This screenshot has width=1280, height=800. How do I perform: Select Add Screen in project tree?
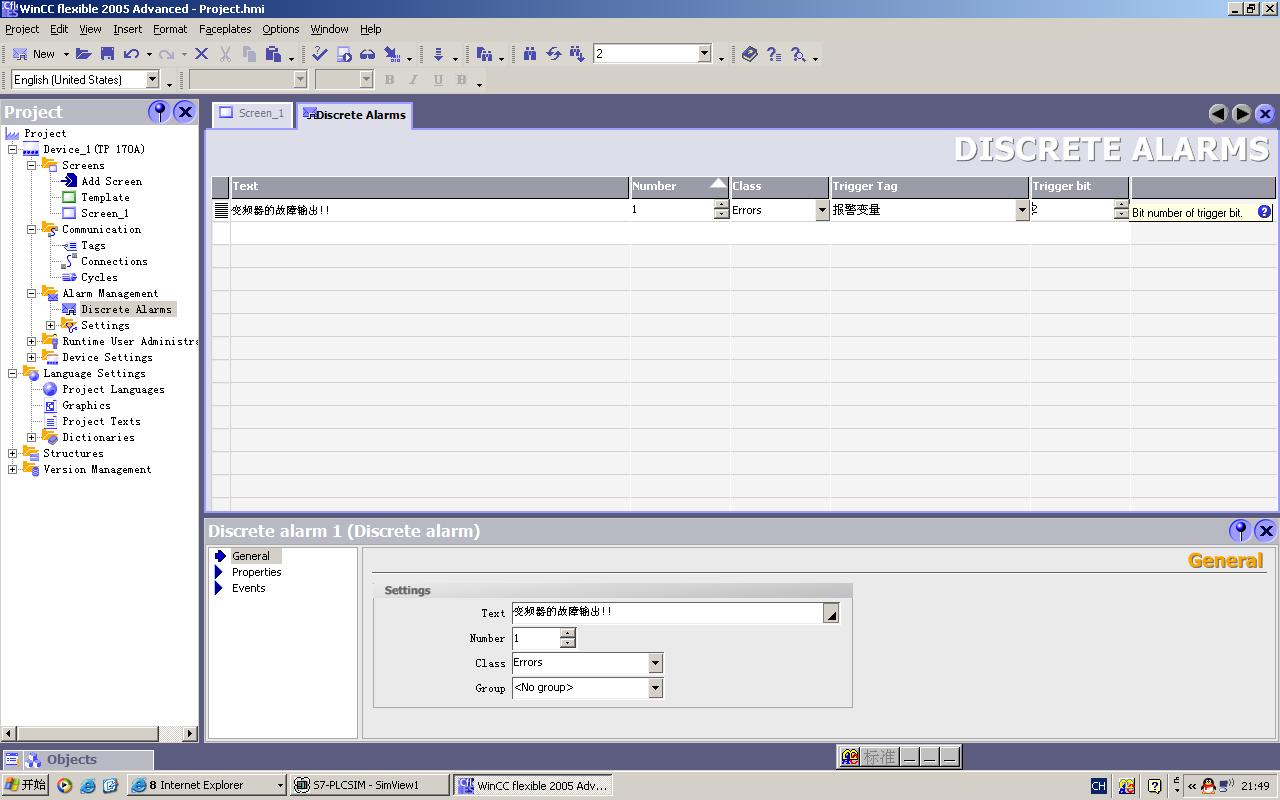click(111, 181)
